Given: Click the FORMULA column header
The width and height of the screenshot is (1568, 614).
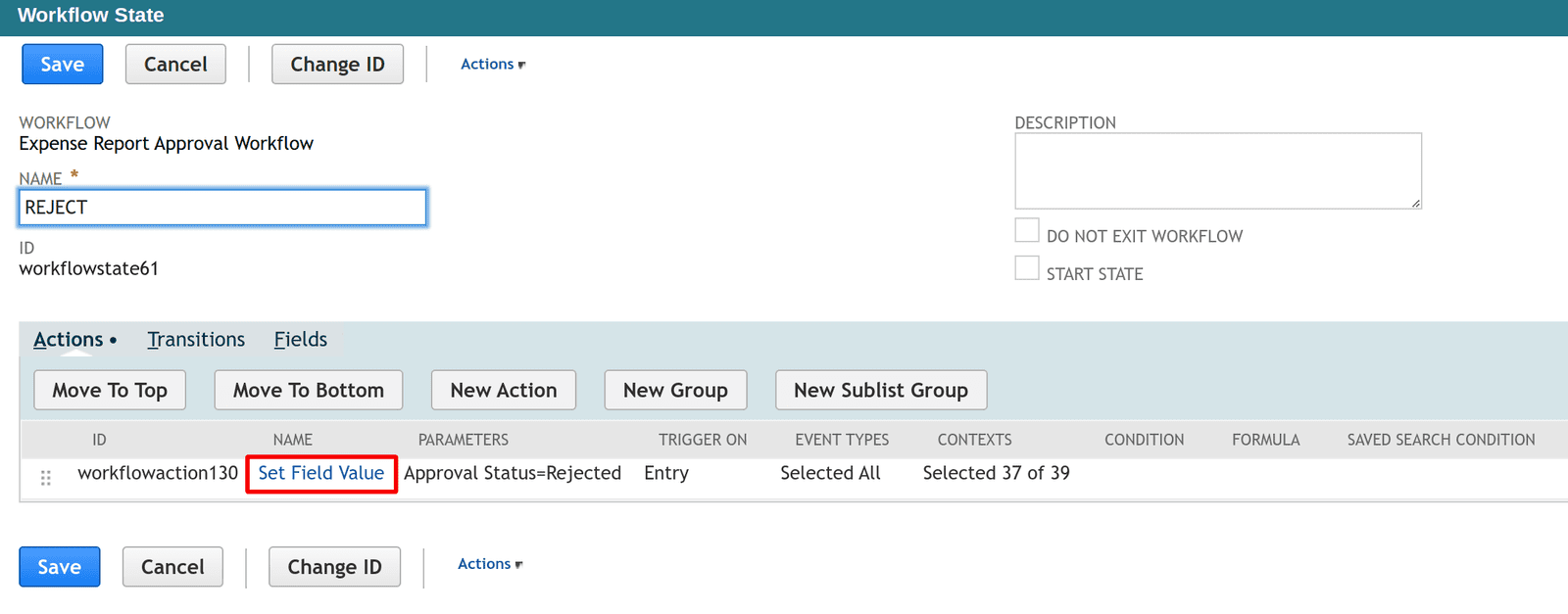Looking at the screenshot, I should pyautogui.click(x=1265, y=440).
